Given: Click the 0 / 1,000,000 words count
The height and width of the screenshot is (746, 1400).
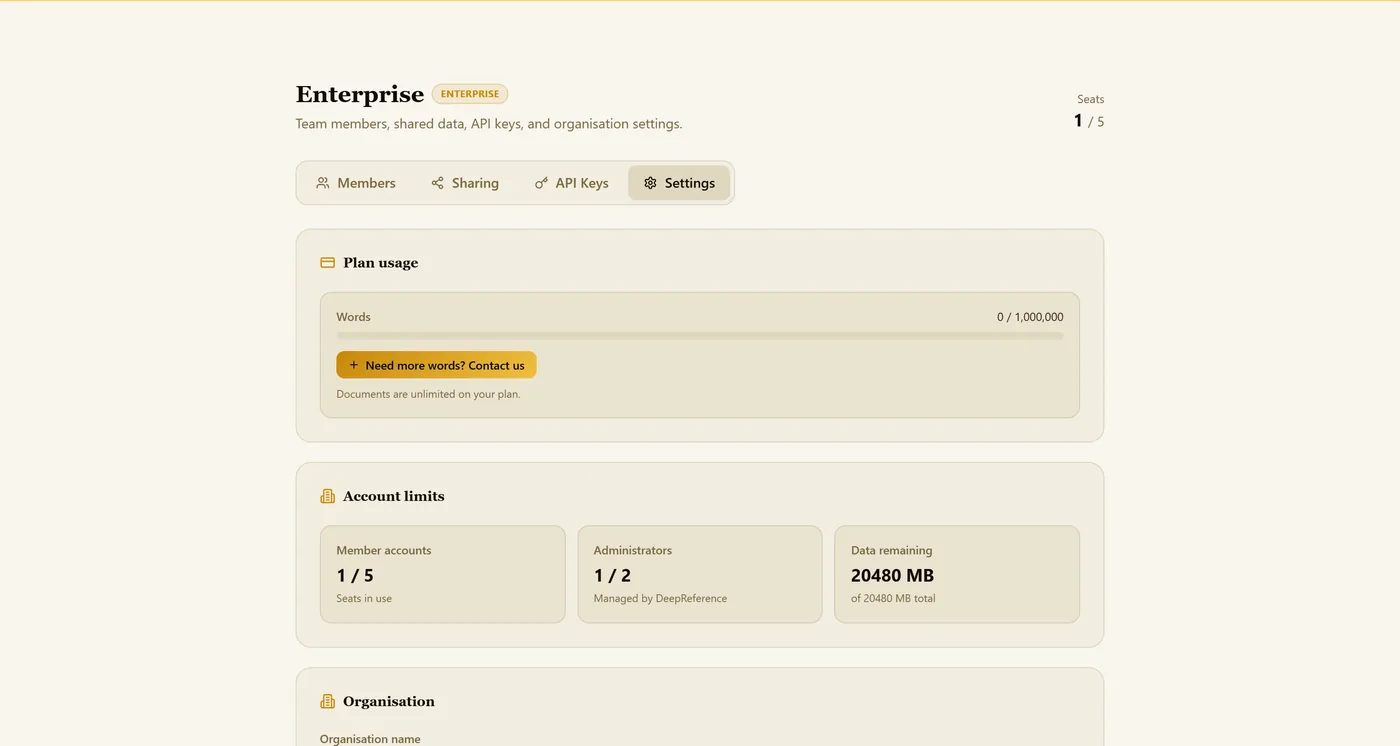Looking at the screenshot, I should click(1030, 317).
